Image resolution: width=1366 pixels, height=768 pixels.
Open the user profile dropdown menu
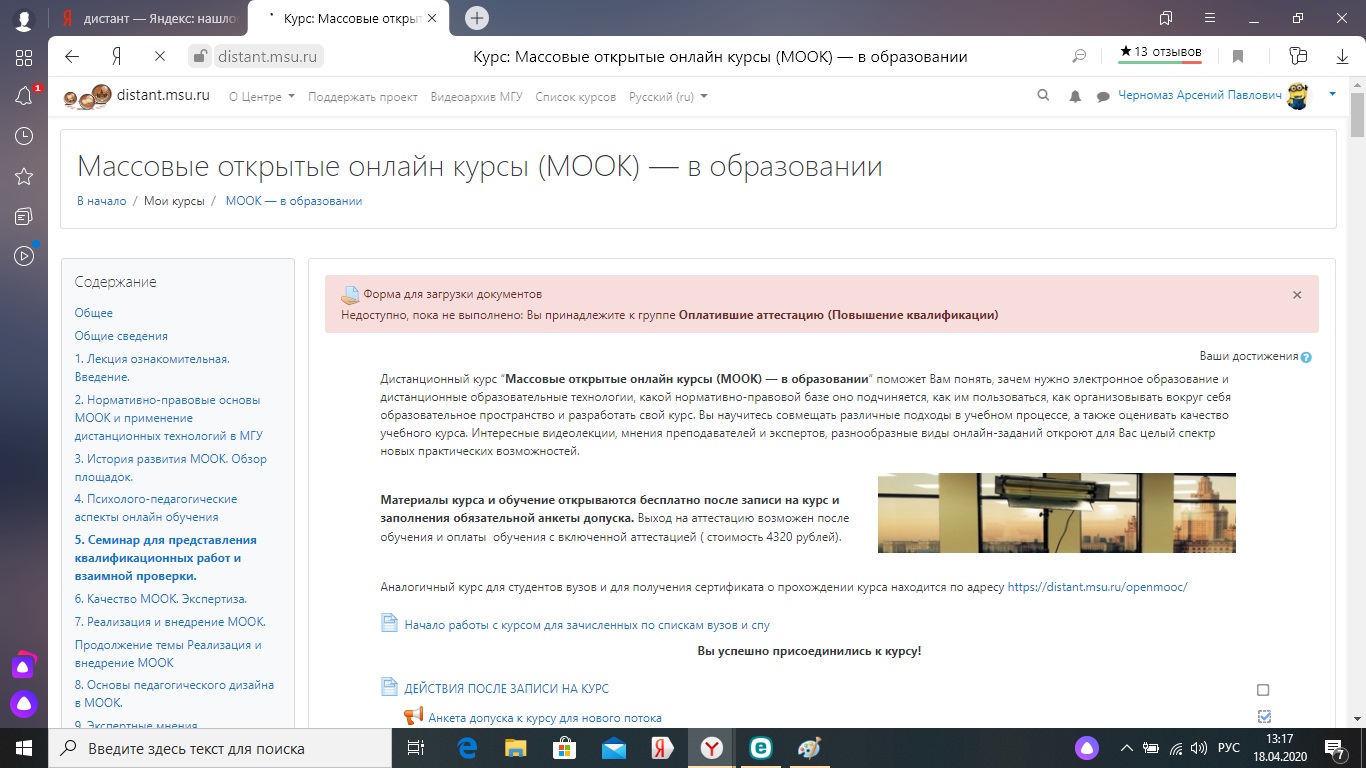coord(1331,95)
